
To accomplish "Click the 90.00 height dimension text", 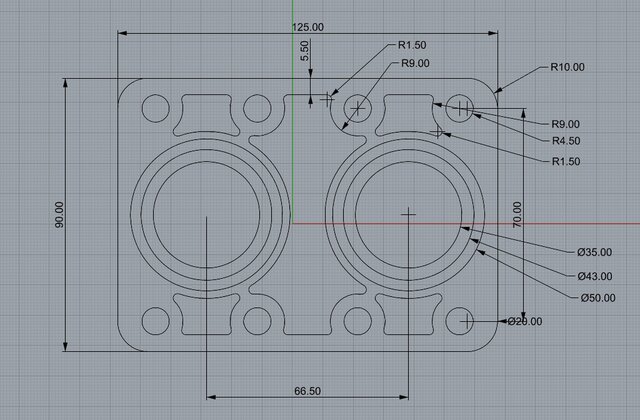I will tap(59, 215).
